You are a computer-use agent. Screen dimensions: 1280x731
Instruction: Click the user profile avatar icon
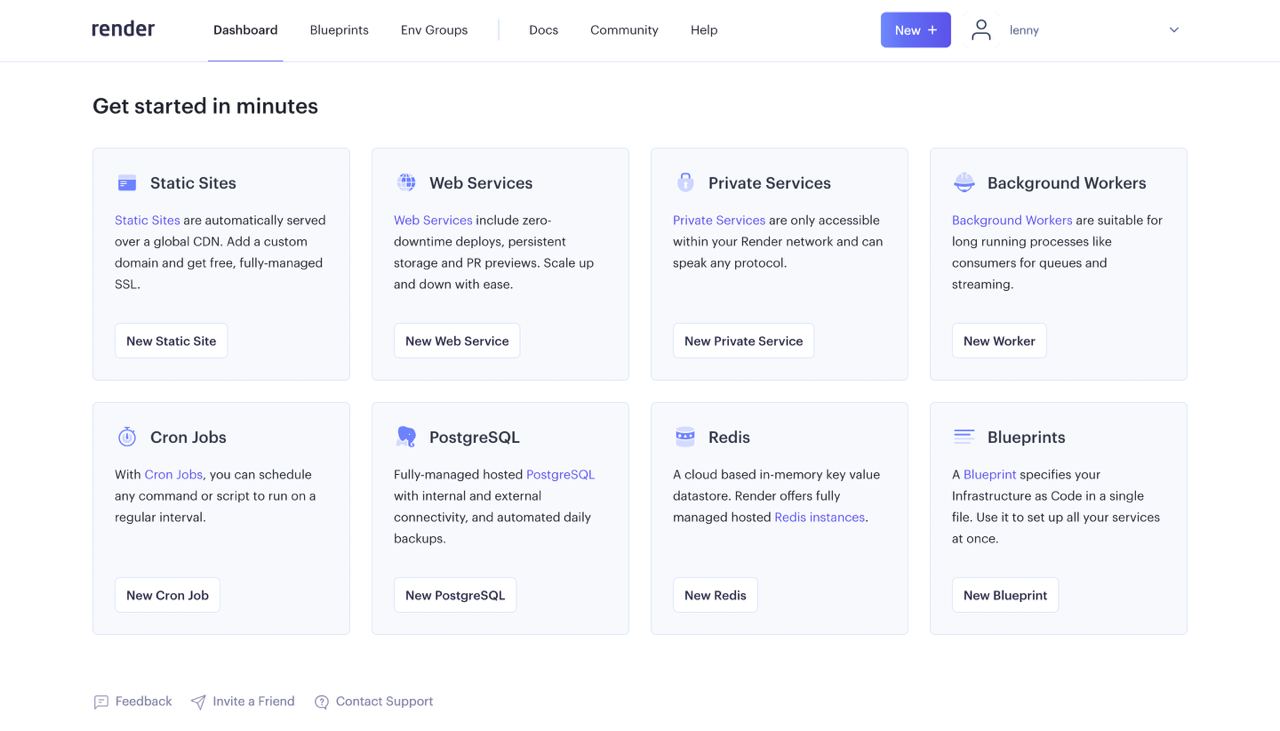981,30
